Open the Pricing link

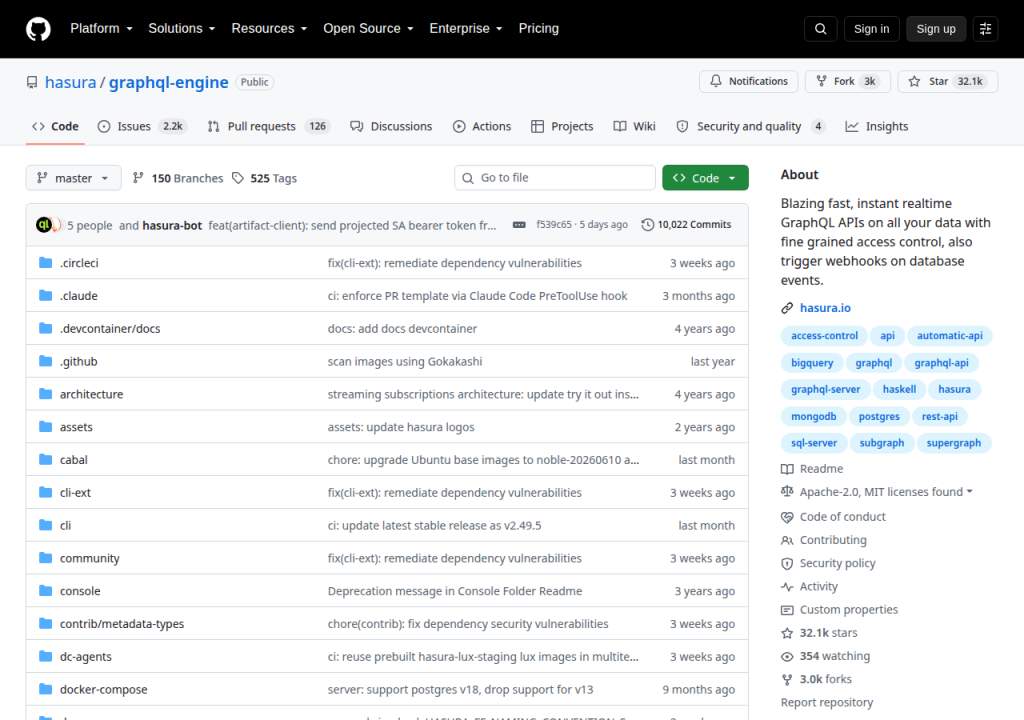click(539, 29)
